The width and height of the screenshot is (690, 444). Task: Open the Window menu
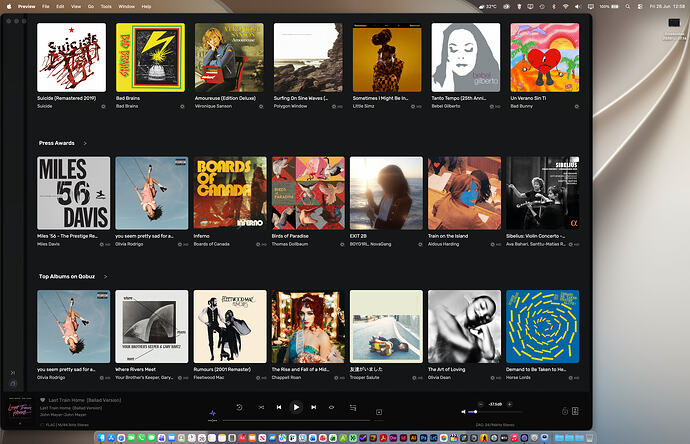pyautogui.click(x=127, y=7)
